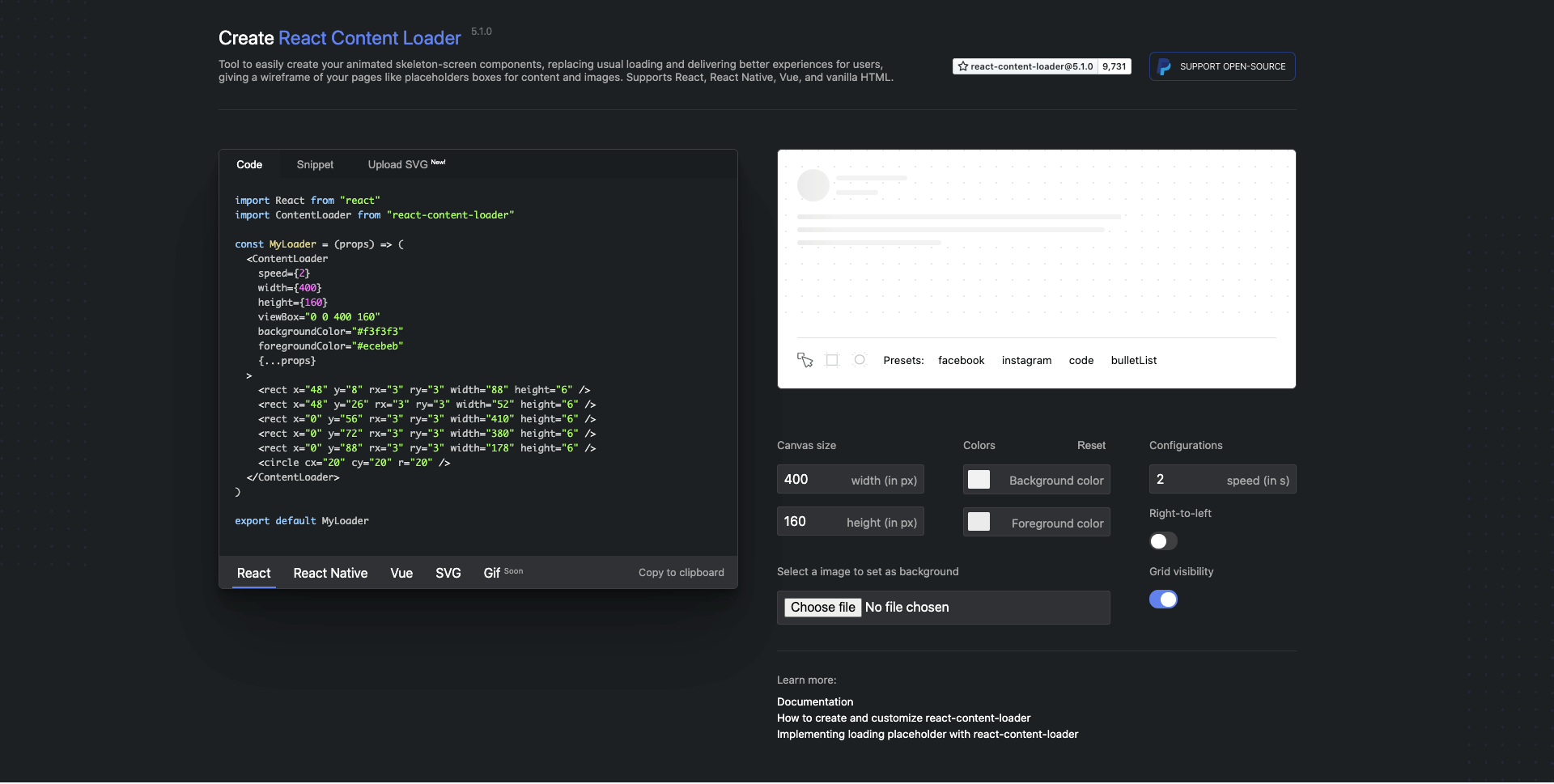This screenshot has height=784, width=1554.
Task: Click 'No file chosen' text
Action: (907, 608)
